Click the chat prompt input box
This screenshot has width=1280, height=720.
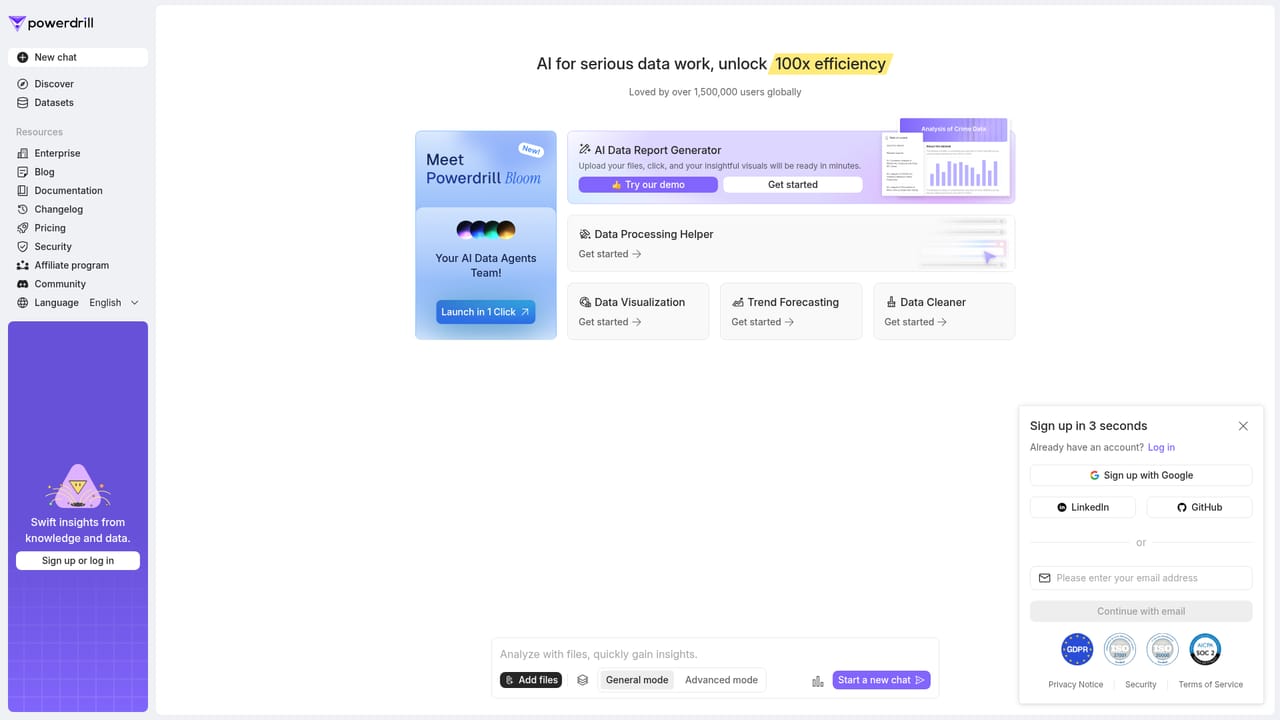tap(715, 654)
